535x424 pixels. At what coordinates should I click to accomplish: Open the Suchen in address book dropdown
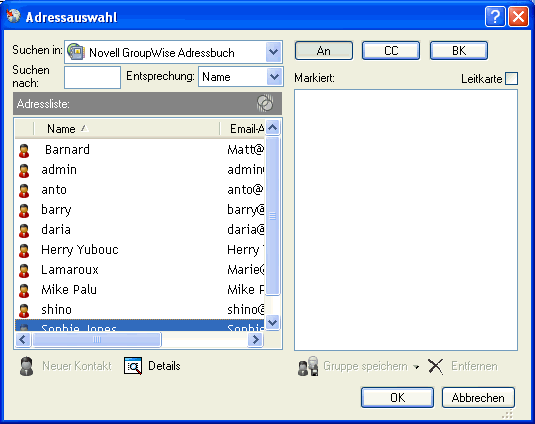[273, 52]
